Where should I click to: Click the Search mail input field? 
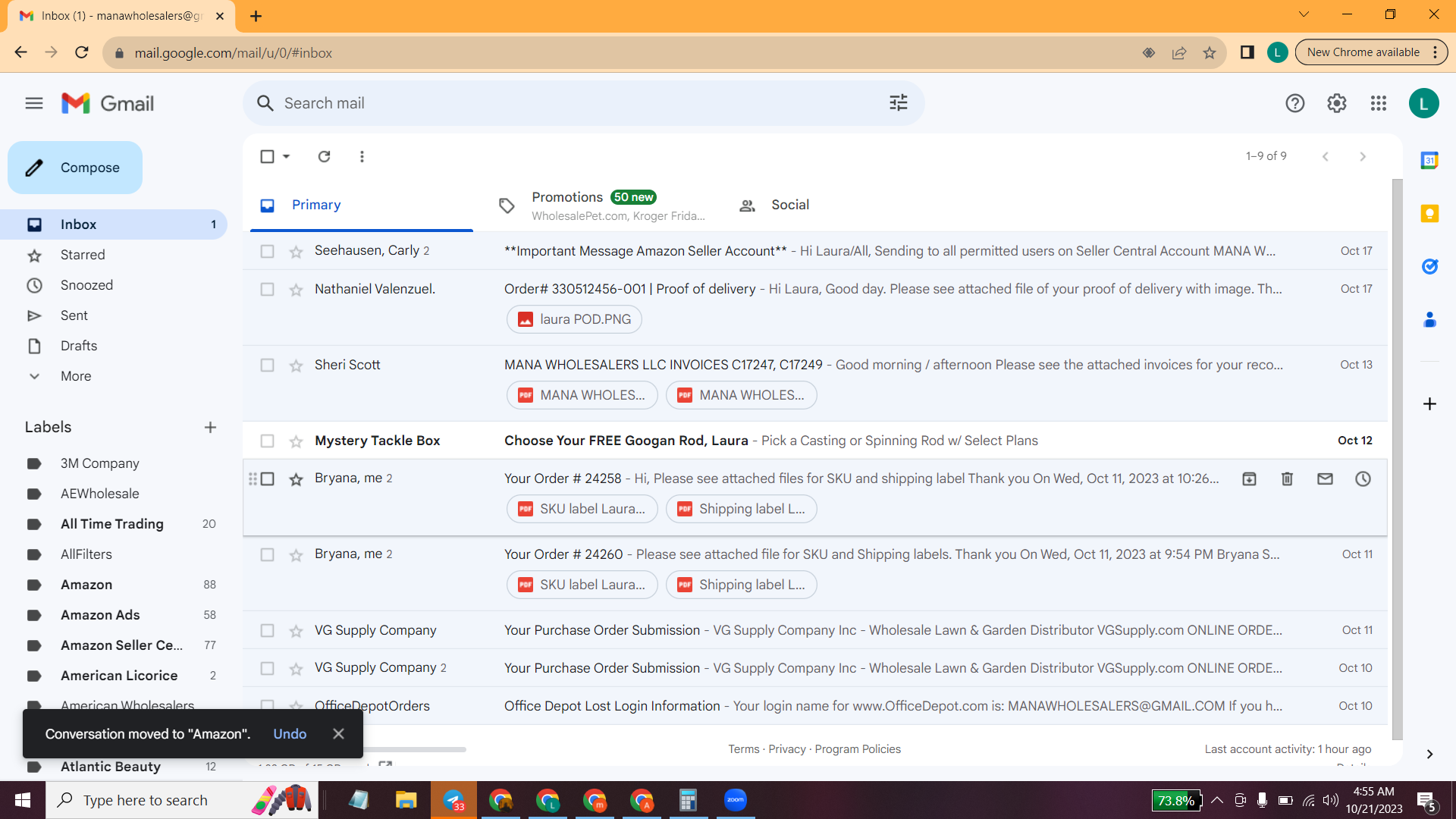click(x=584, y=103)
